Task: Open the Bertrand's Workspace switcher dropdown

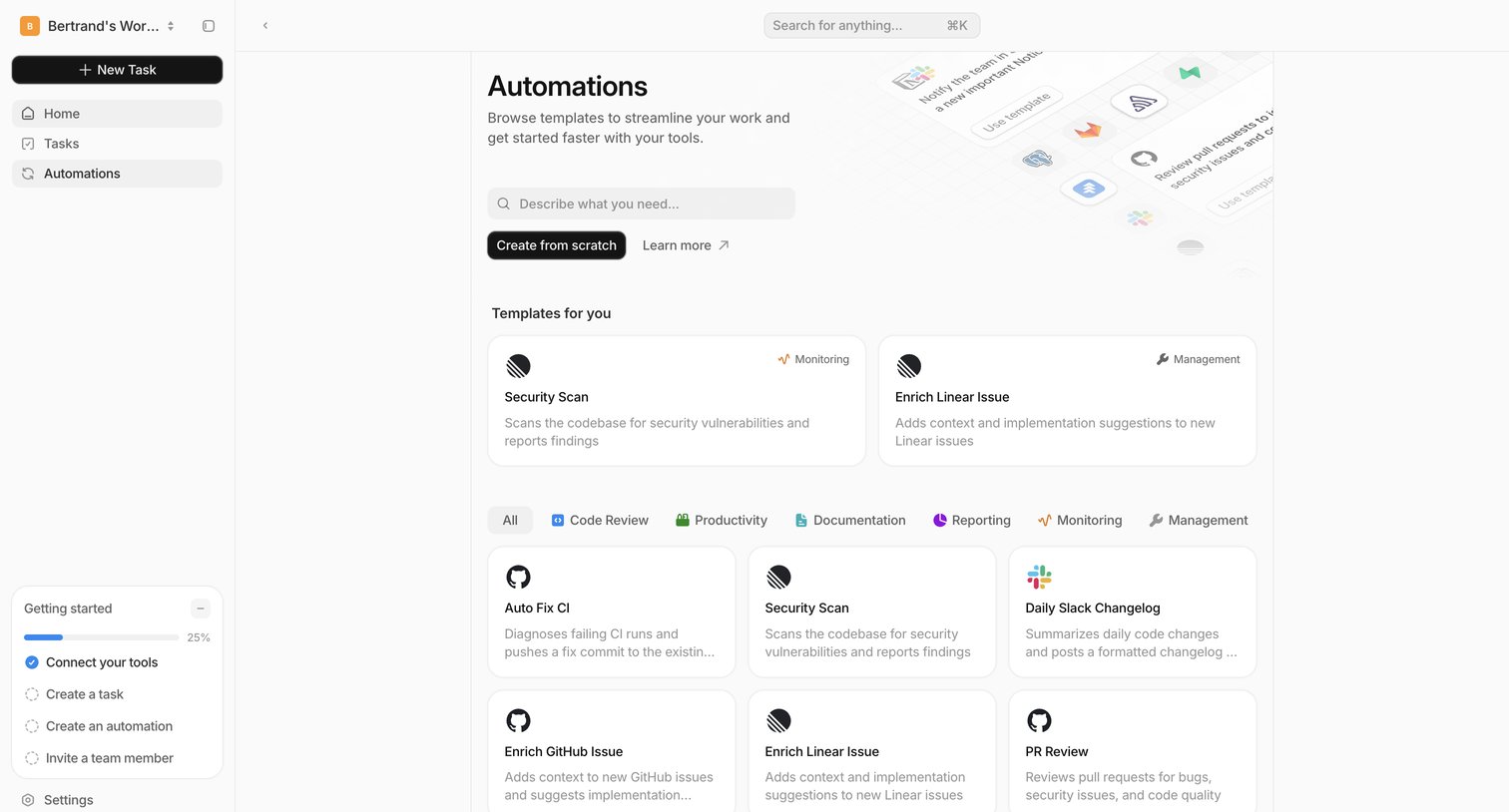Action: [98, 26]
